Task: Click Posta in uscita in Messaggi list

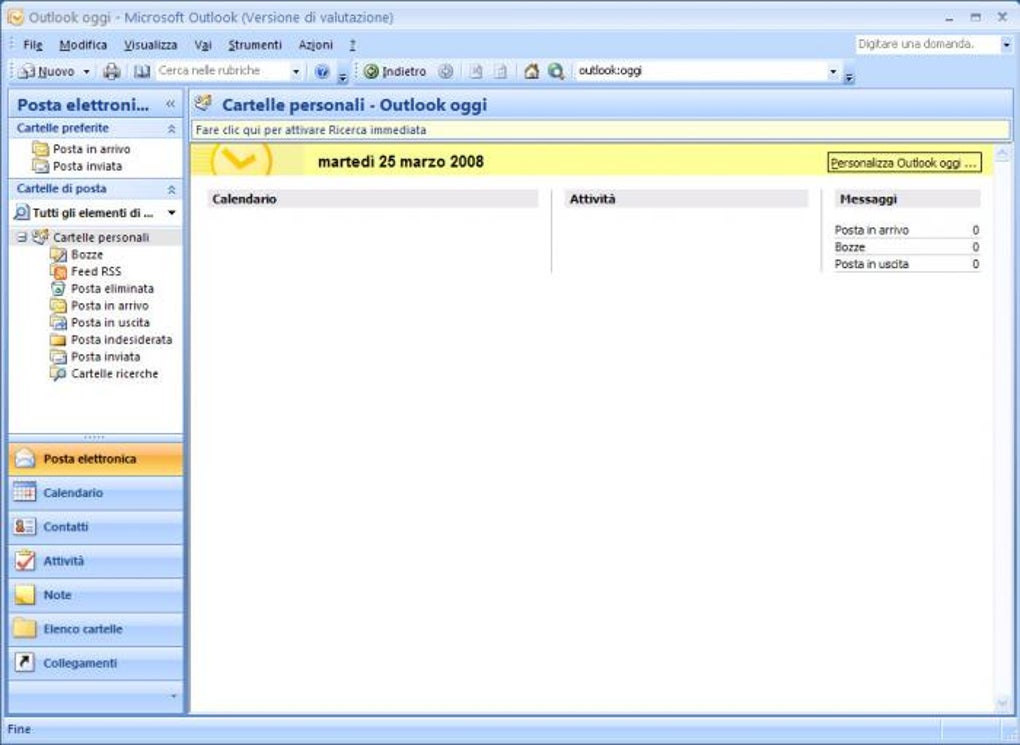Action: coord(872,264)
